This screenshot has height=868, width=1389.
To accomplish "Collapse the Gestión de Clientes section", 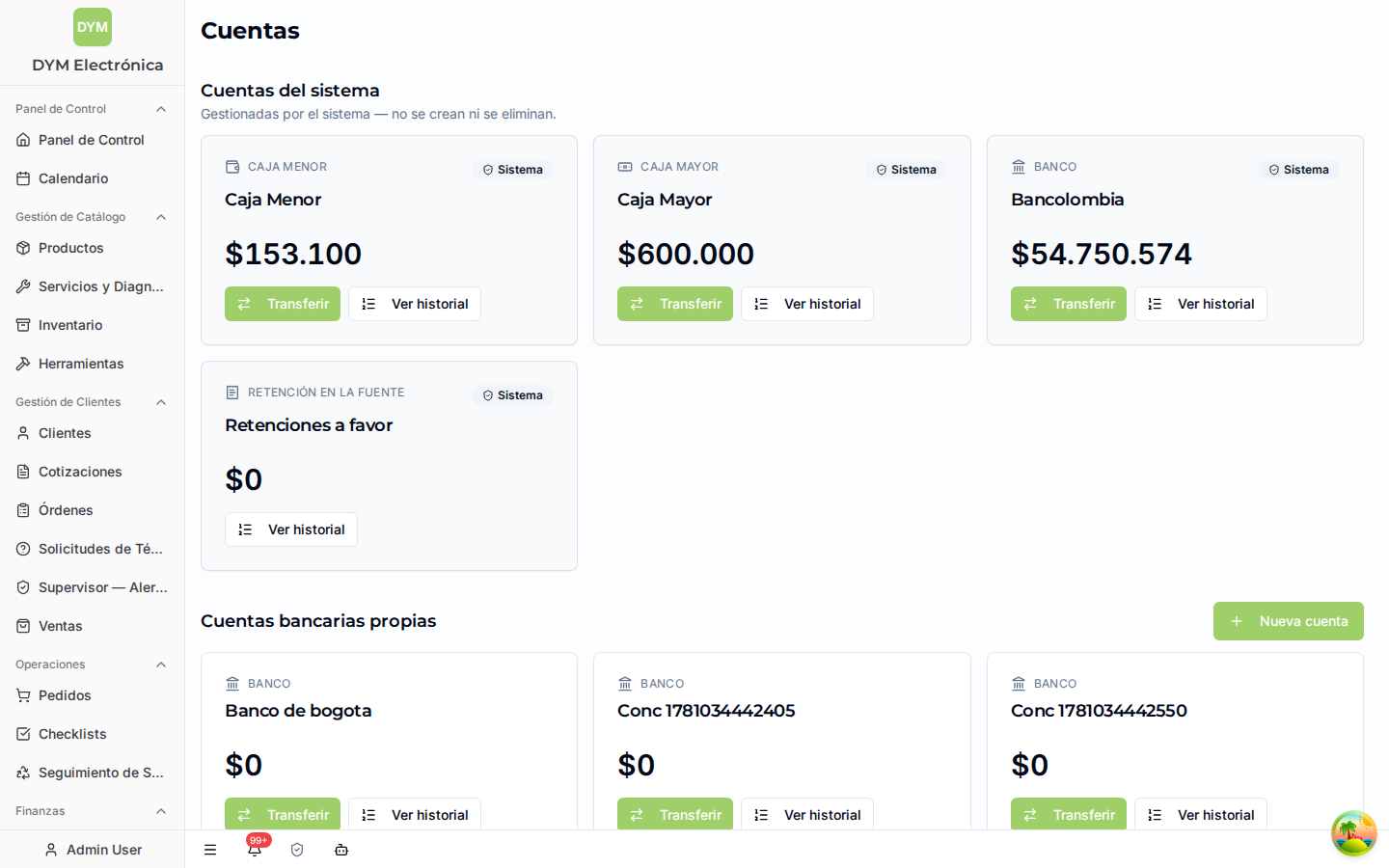I will point(161,402).
